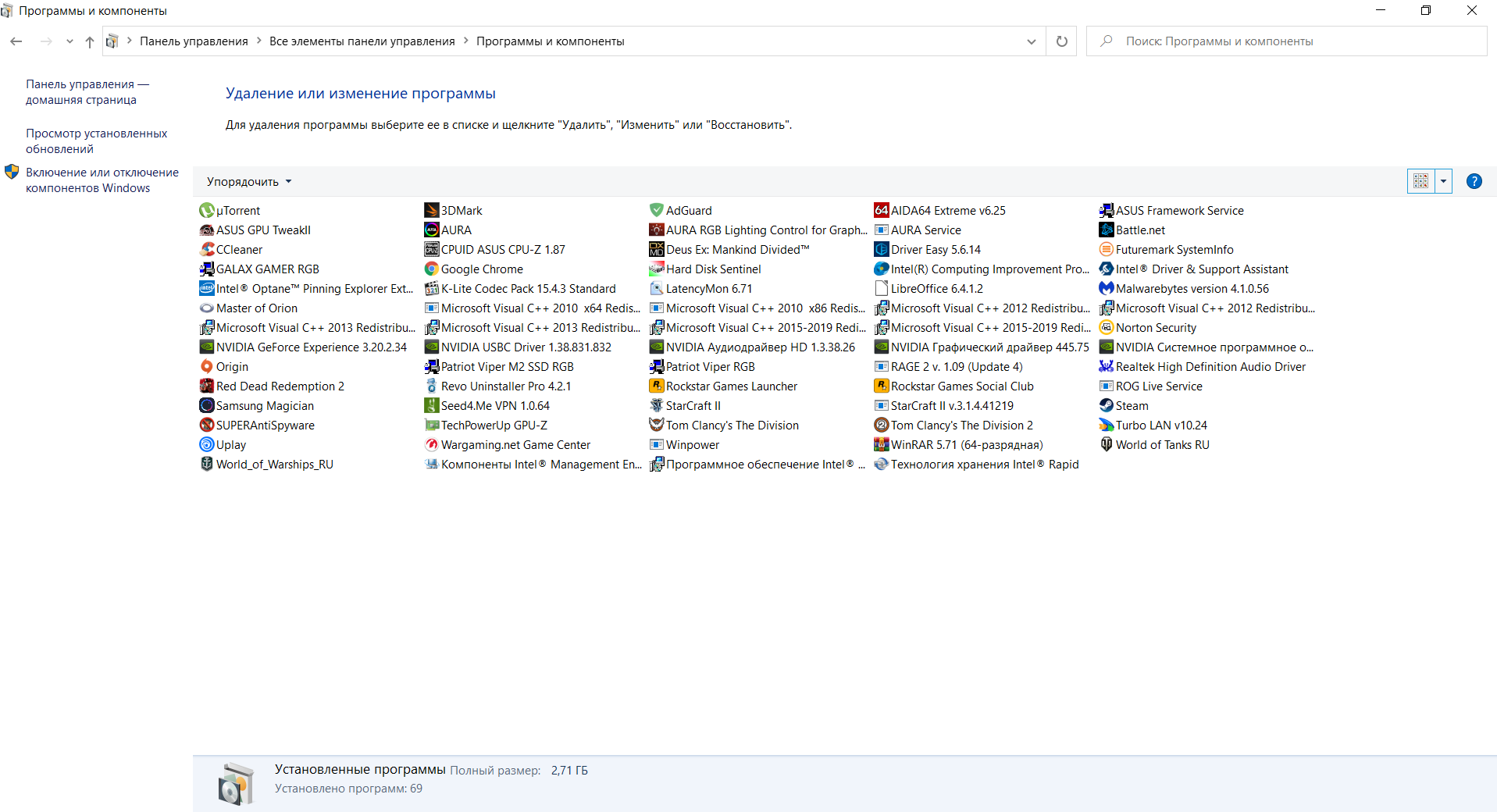Open recent locations dropdown near navigation arrows
This screenshot has height=812, width=1497.
(70, 41)
